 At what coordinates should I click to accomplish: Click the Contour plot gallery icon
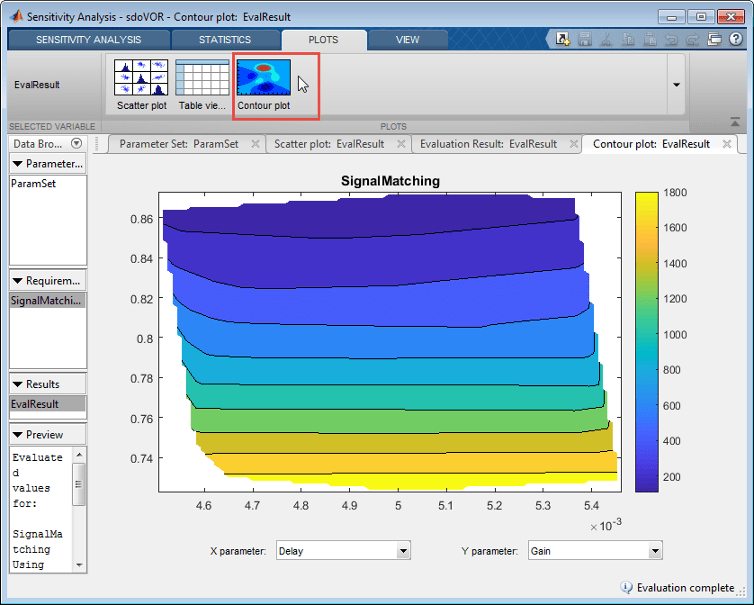263,84
